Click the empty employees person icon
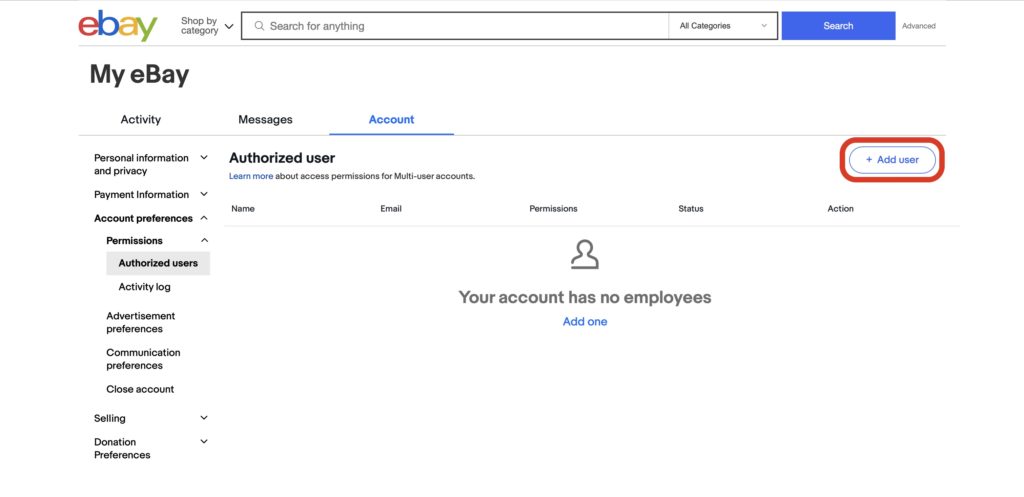This screenshot has height=497, width=1024. [584, 255]
